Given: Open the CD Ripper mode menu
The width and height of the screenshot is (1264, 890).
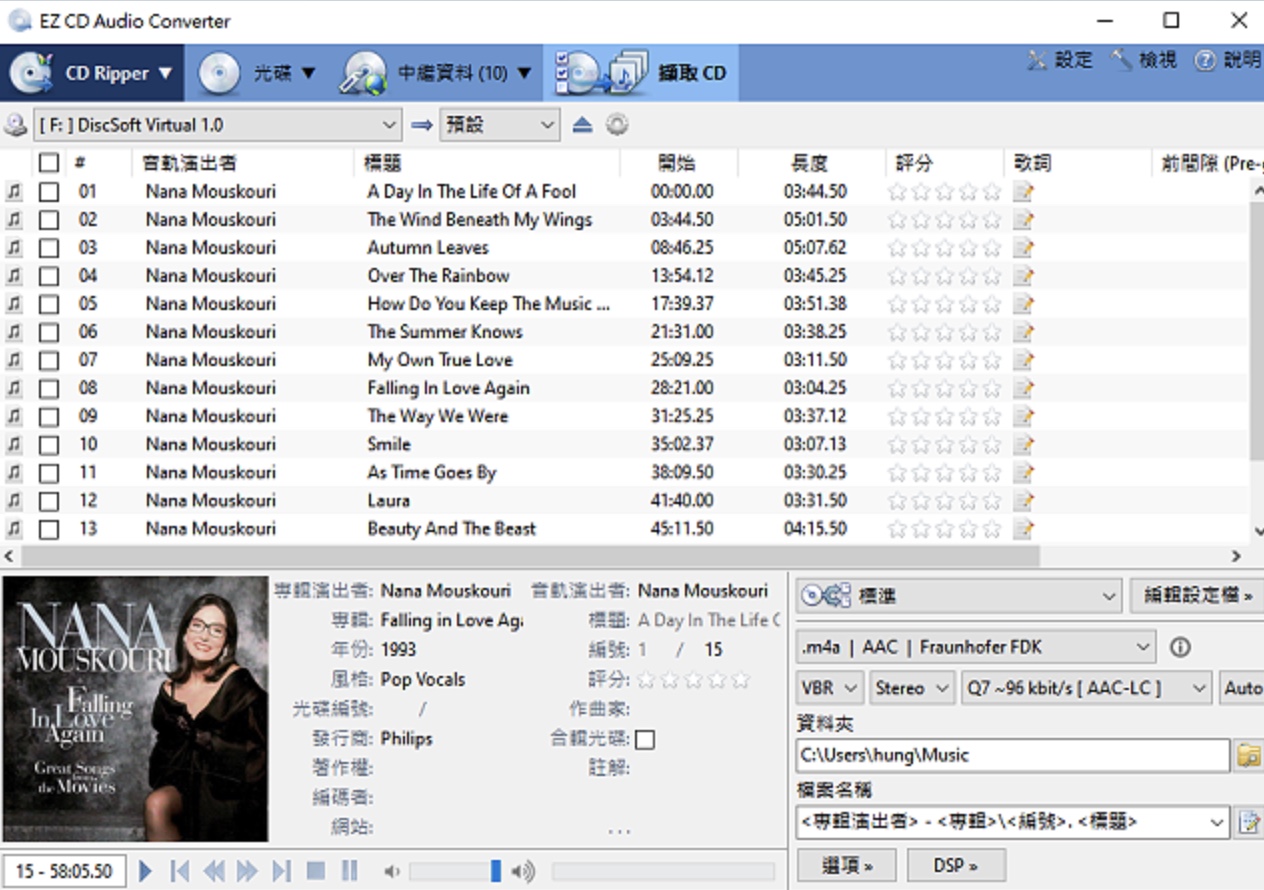Looking at the screenshot, I should click(92, 73).
